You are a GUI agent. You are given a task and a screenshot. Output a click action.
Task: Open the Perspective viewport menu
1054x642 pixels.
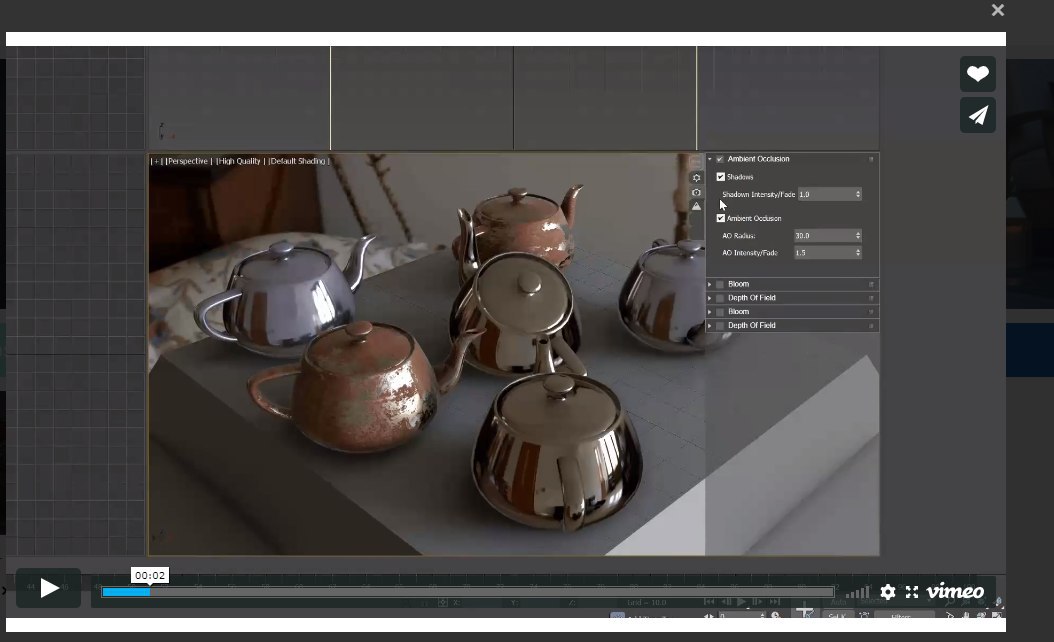(188, 161)
